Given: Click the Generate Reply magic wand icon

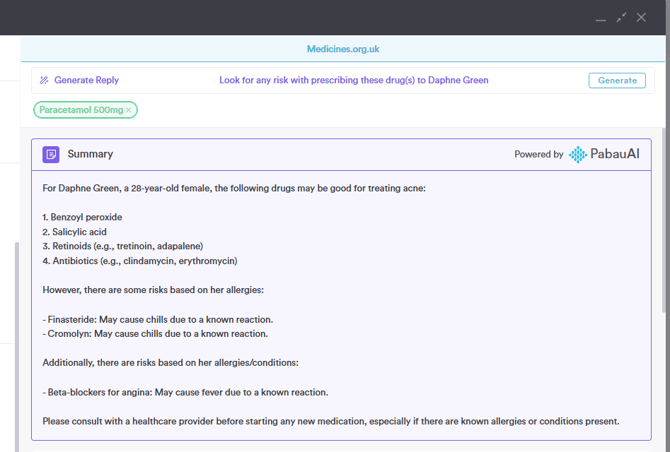Looking at the screenshot, I should click(44, 80).
